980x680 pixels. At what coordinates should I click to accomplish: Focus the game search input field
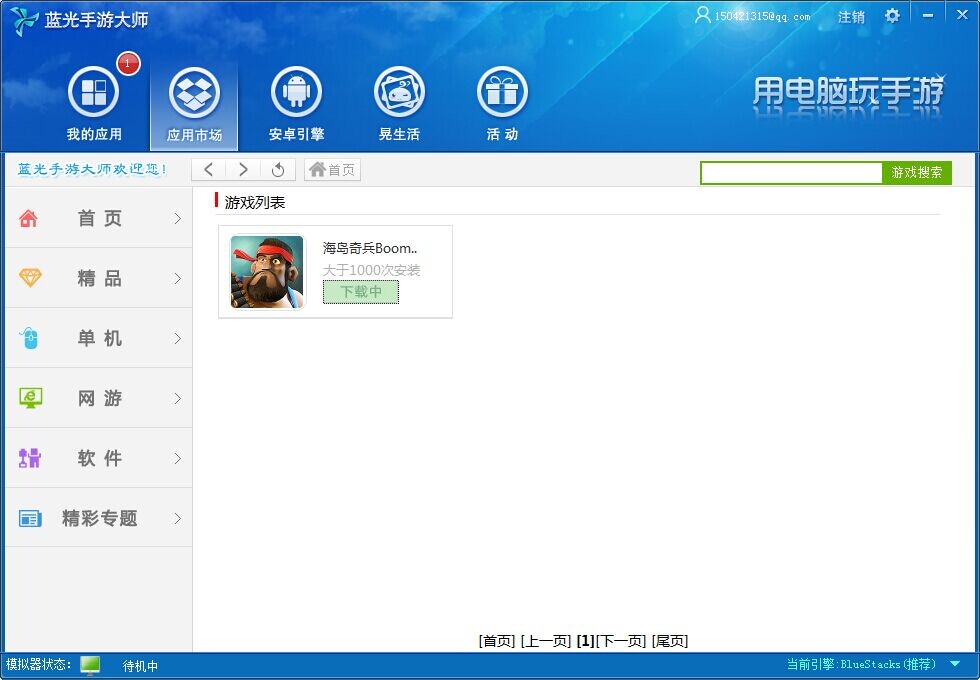[x=791, y=173]
